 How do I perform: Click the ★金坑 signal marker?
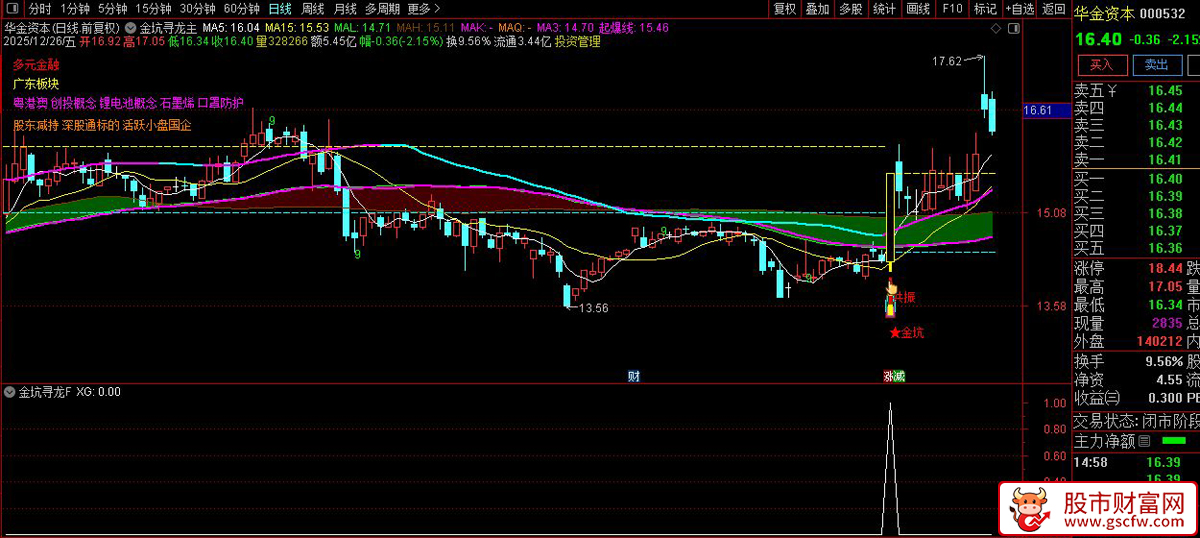pyautogui.click(x=906, y=332)
